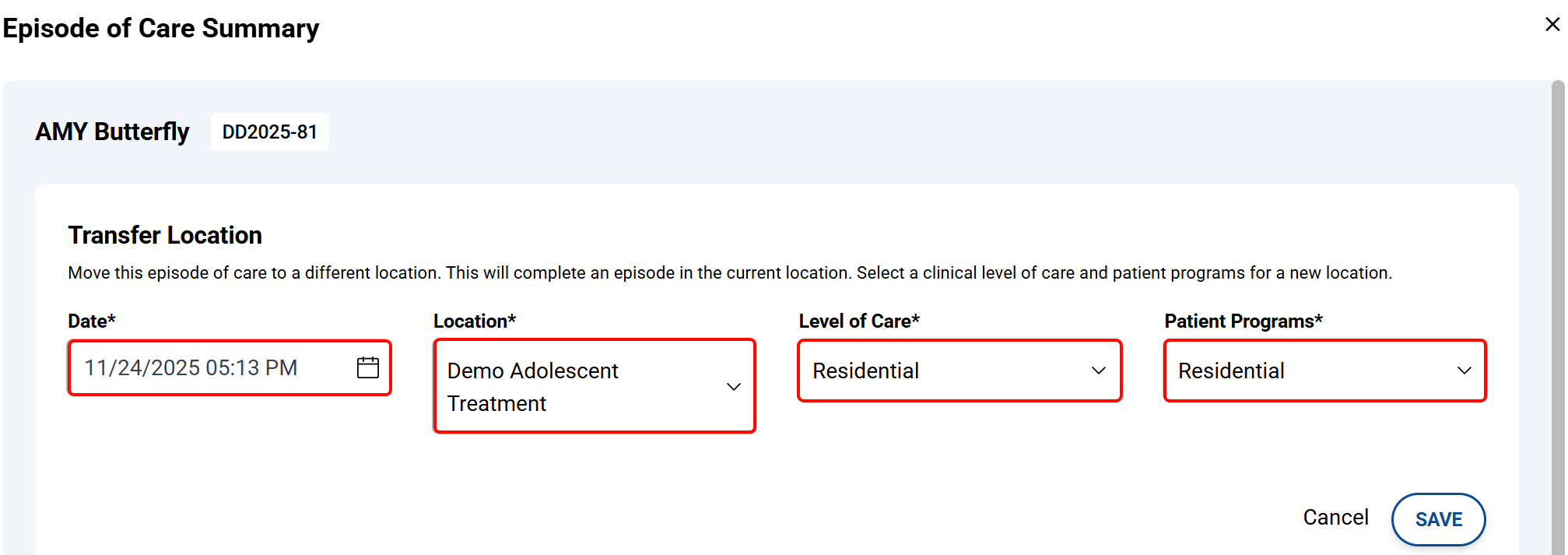The height and width of the screenshot is (555, 1568).
Task: Click the vertical scrollbar on the right
Action: click(1557, 311)
